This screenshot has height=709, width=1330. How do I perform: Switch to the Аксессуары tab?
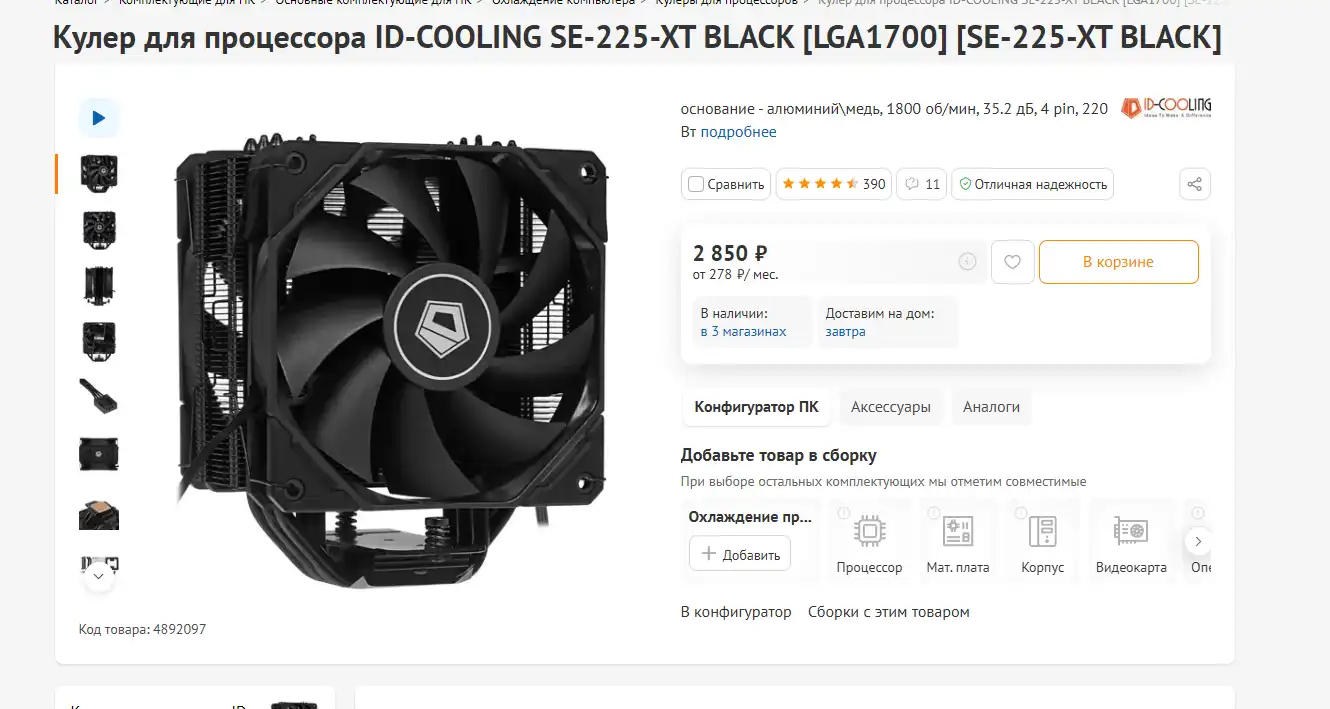[x=891, y=407]
